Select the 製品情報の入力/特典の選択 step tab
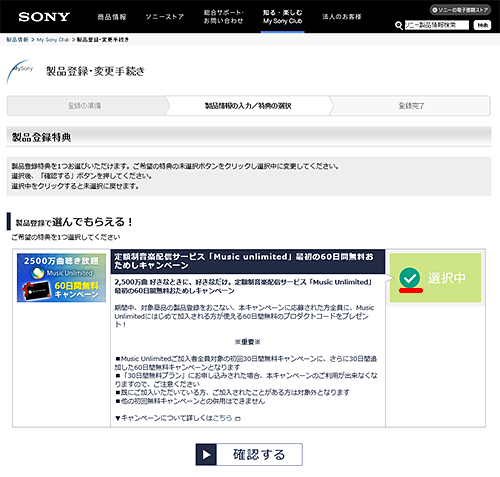 pyautogui.click(x=248, y=106)
